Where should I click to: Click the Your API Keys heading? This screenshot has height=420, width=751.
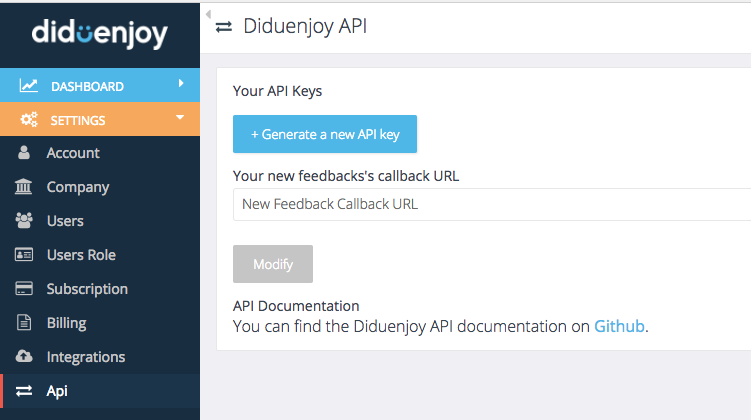click(x=277, y=91)
